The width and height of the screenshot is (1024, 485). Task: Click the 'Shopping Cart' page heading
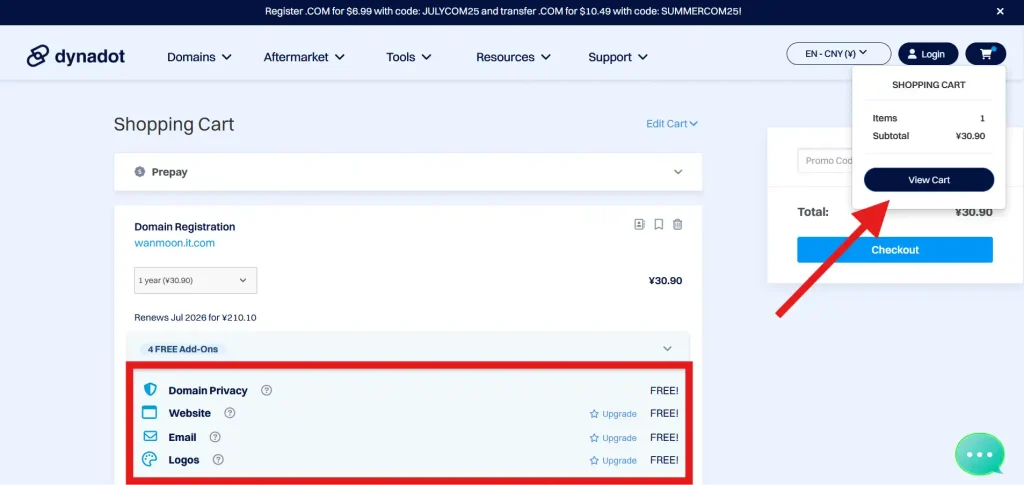(174, 124)
